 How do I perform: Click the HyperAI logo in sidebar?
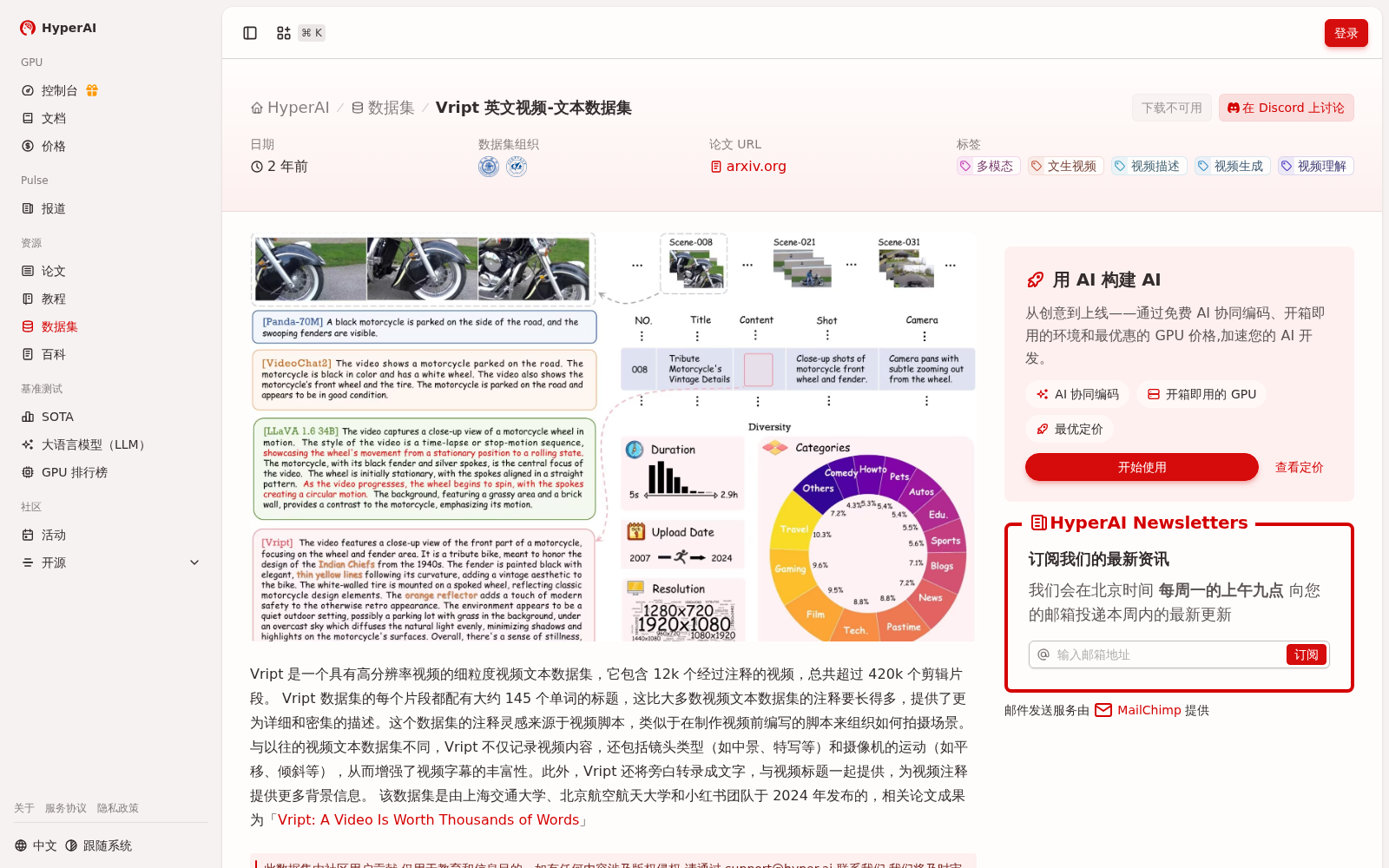pos(58,28)
